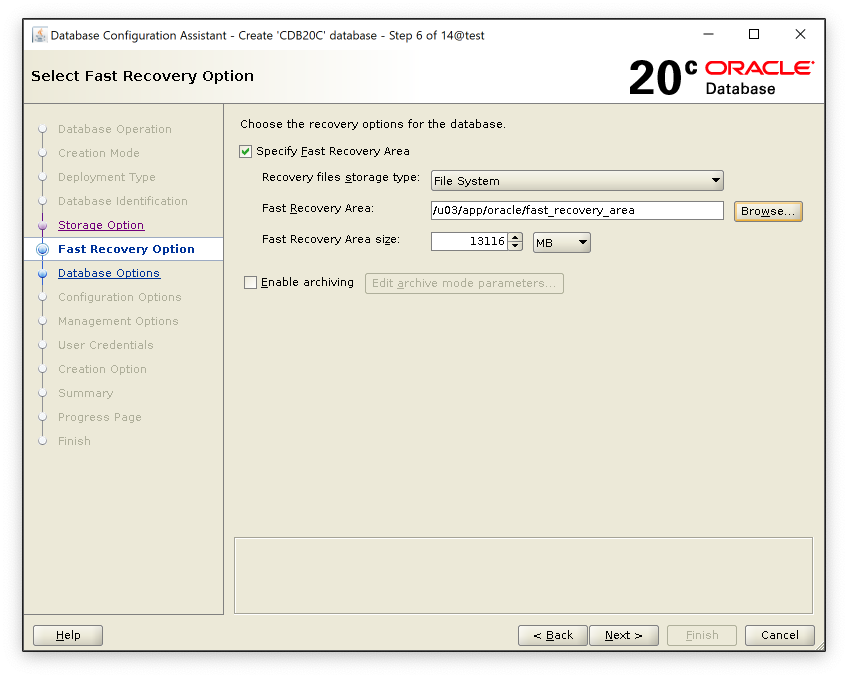Uncheck Specify Fast Recovery Area checkbox
This screenshot has width=848, height=678.
(x=246, y=151)
